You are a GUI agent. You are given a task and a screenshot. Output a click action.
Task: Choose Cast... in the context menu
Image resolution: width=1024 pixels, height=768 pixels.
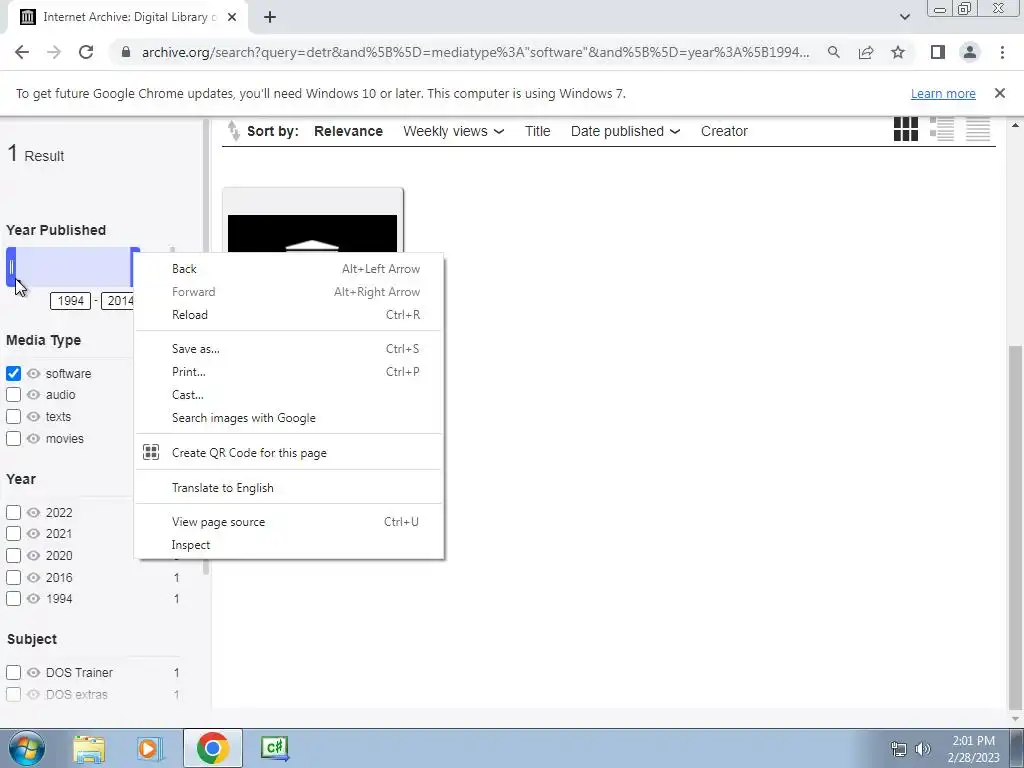(x=289, y=395)
